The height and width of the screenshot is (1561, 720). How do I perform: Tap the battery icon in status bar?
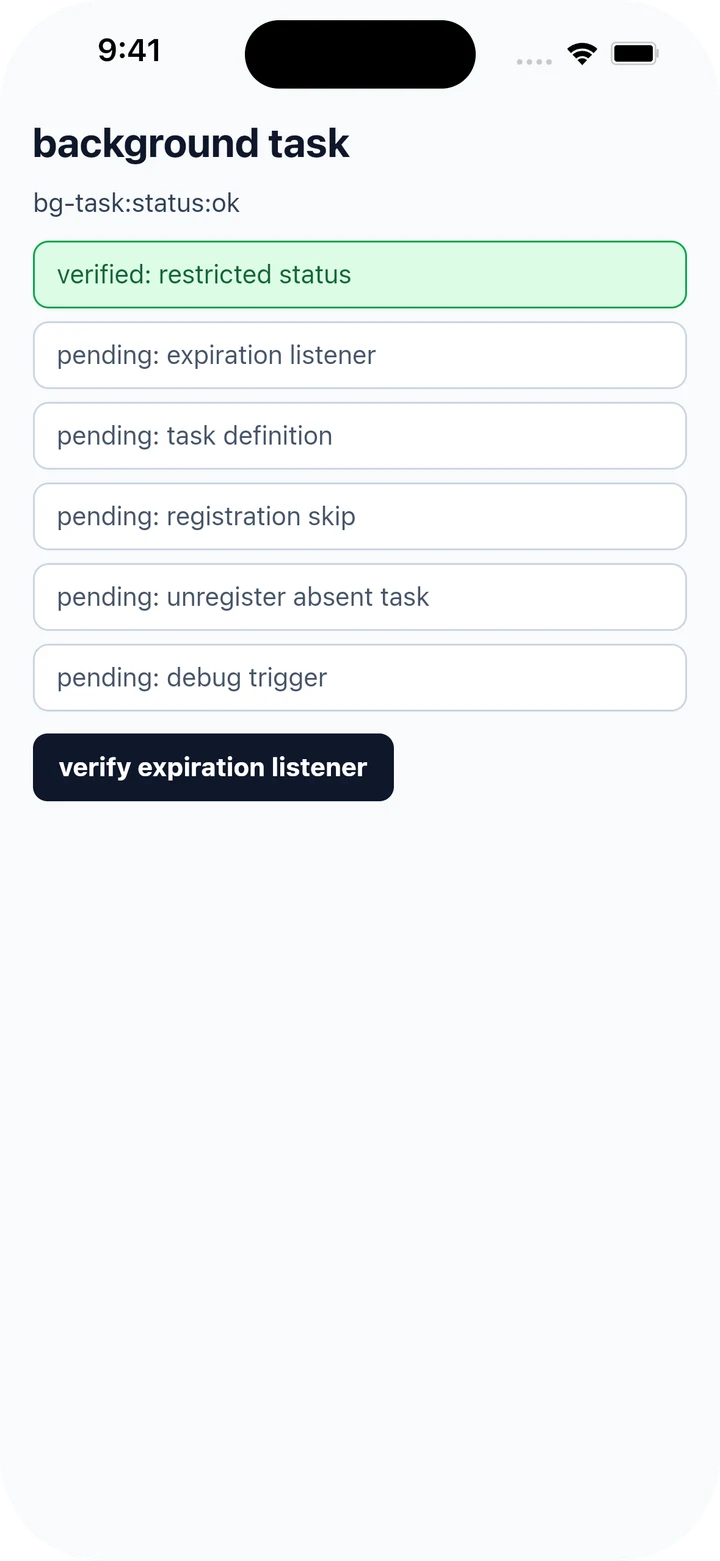[x=635, y=54]
